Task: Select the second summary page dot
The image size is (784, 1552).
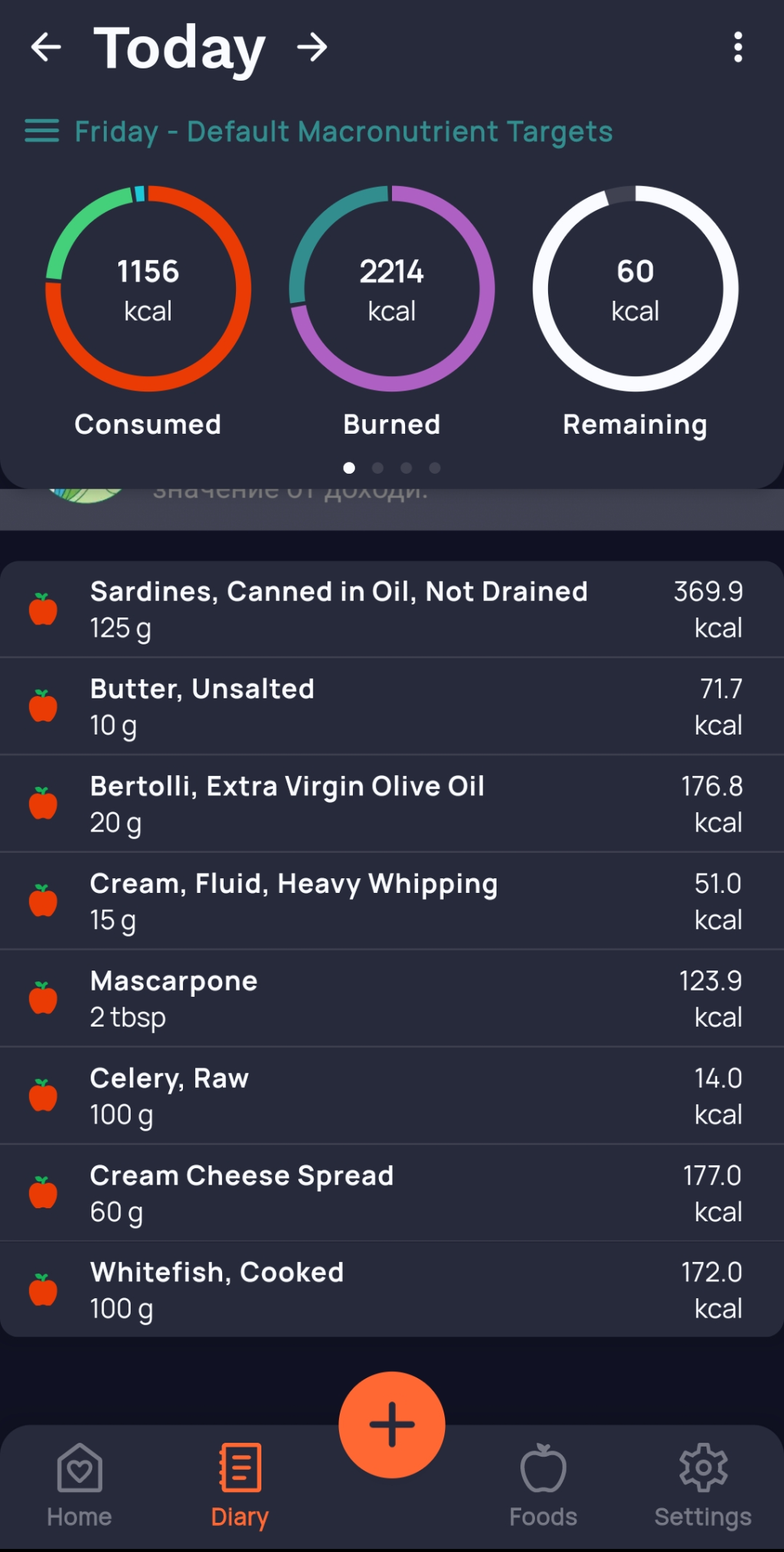Action: [377, 468]
